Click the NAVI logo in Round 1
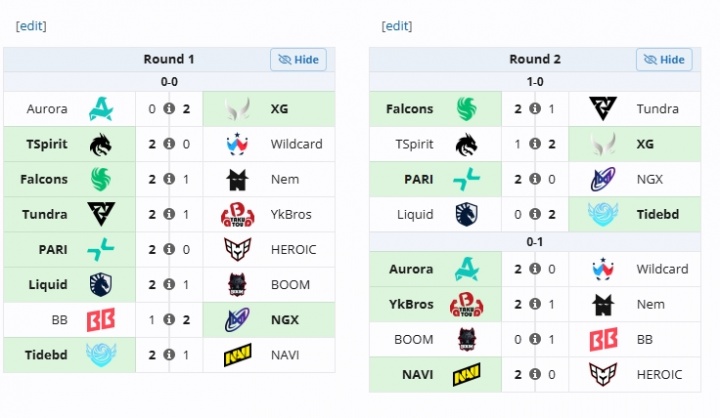The width and height of the screenshot is (720, 418). (237, 355)
